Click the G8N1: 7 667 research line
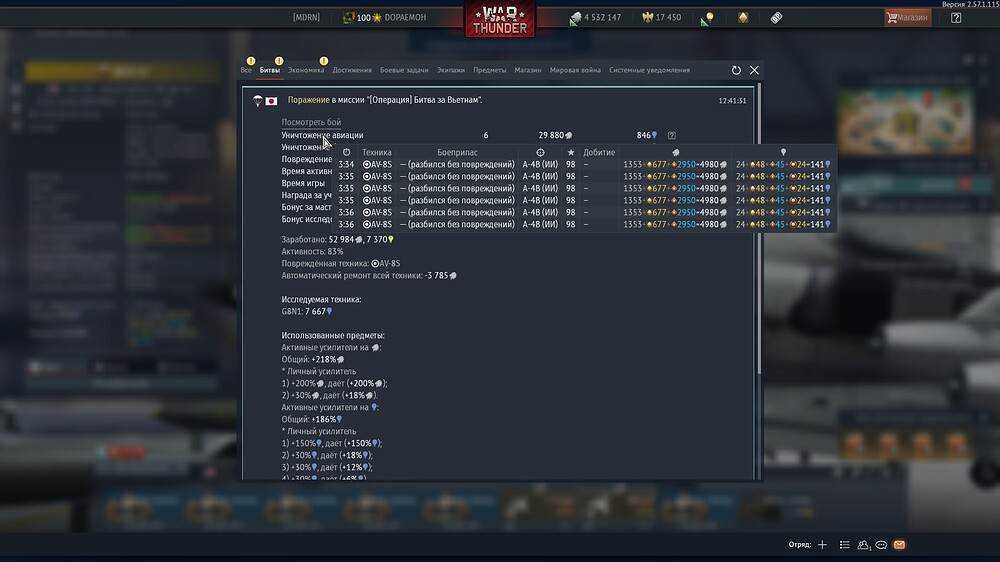Image resolution: width=1000 pixels, height=562 pixels. (x=307, y=311)
